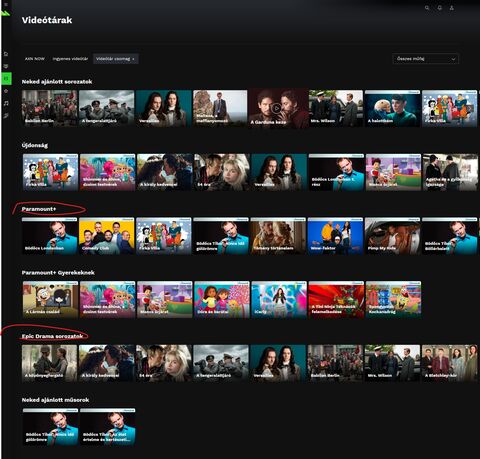
Task: Select the highlighted green video library sidebar icon
Action: (x=6, y=78)
